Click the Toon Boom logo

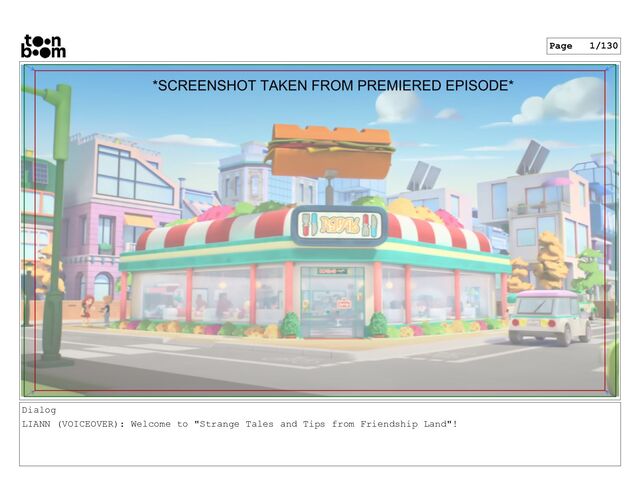(43, 46)
